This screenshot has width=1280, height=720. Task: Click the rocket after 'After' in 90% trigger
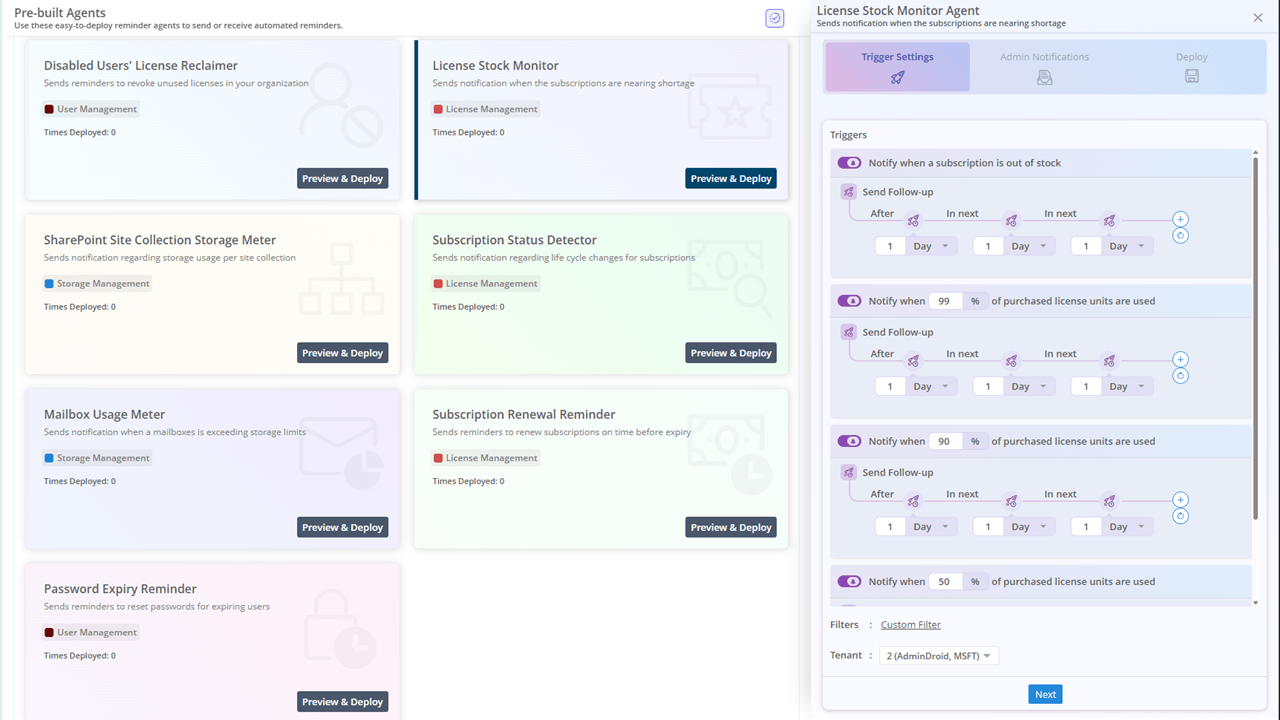point(913,501)
